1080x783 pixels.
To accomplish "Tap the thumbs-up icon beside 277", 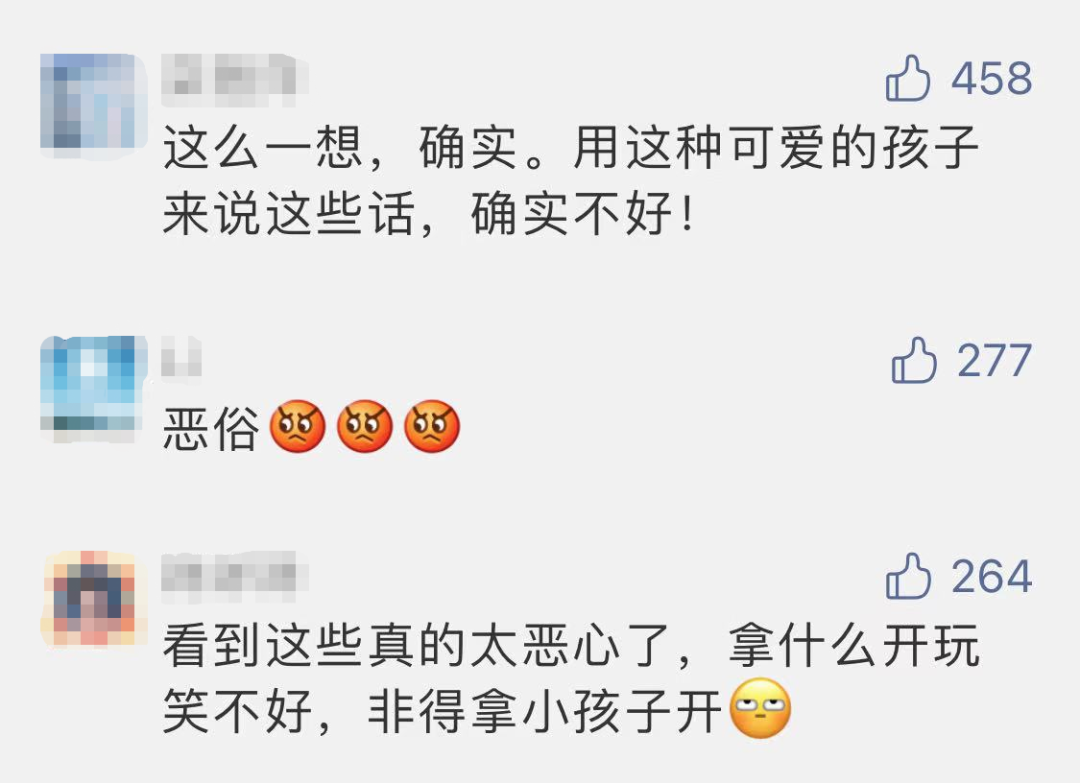I will coord(914,359).
